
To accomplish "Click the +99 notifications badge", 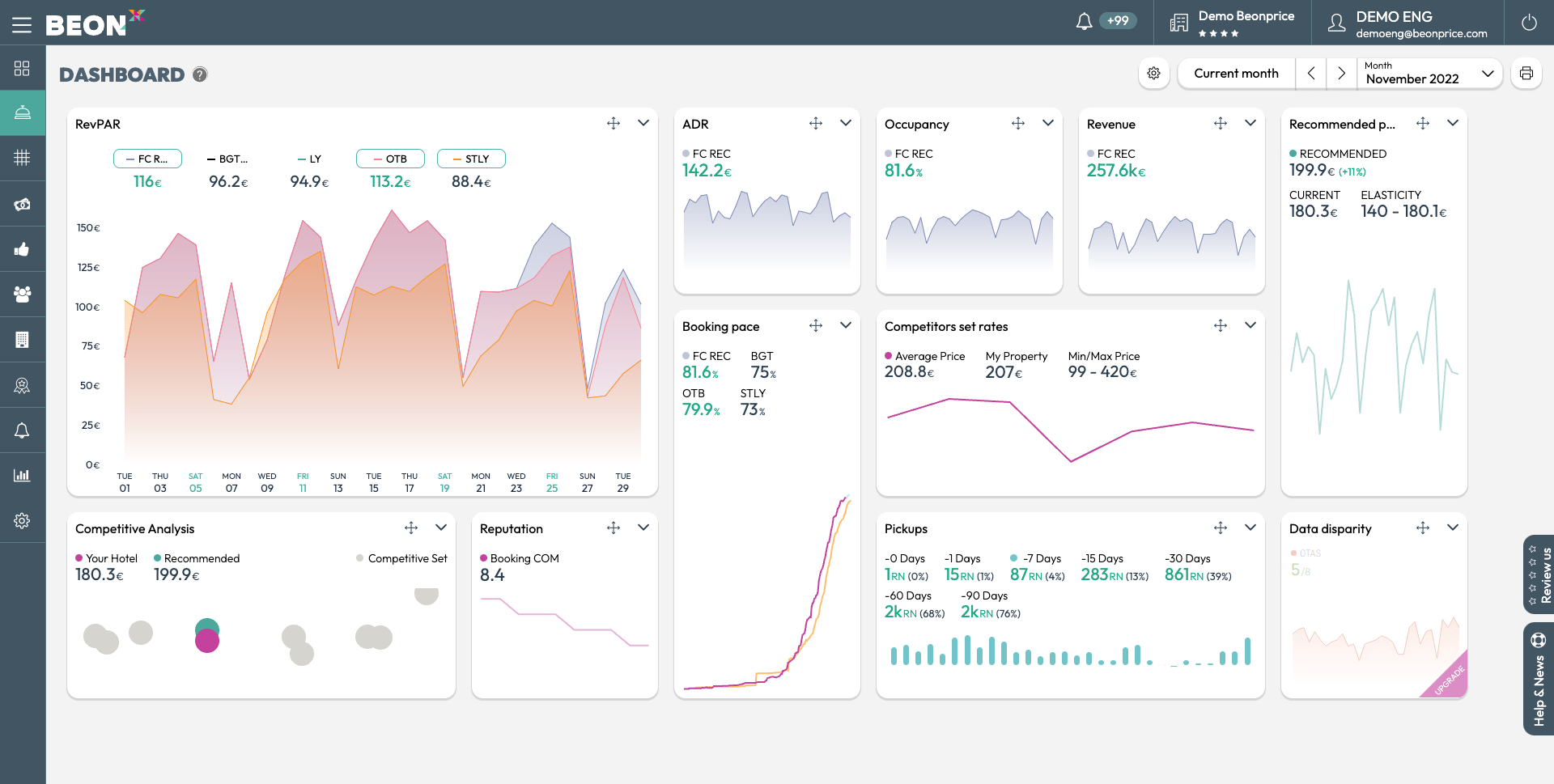I will [x=1118, y=21].
